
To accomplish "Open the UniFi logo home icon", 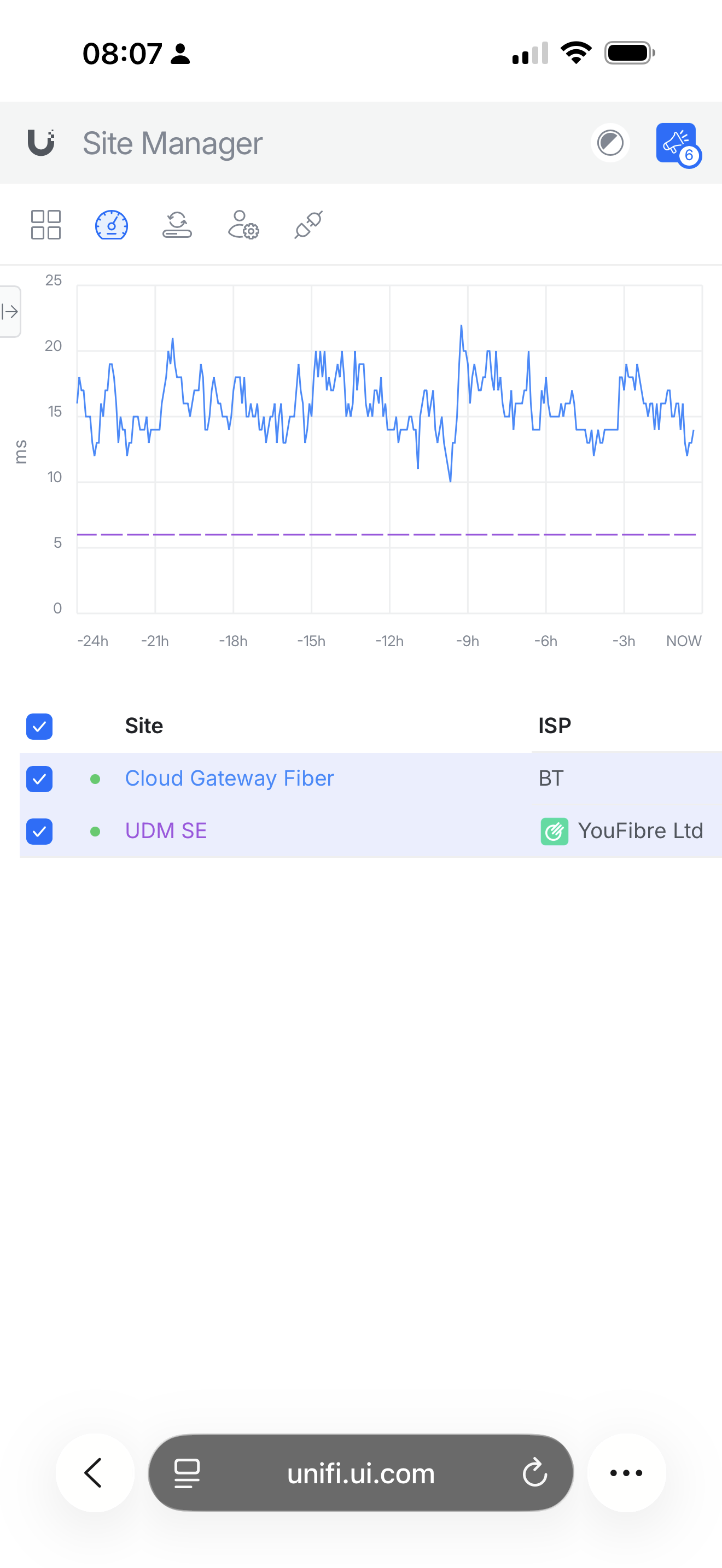I will coord(42,143).
